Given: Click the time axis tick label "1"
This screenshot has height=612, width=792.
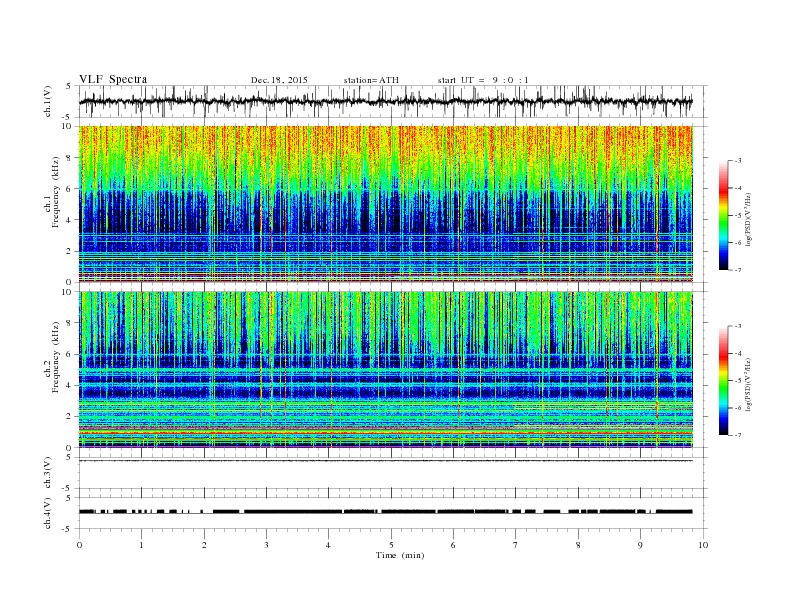Looking at the screenshot, I should click(x=142, y=545).
